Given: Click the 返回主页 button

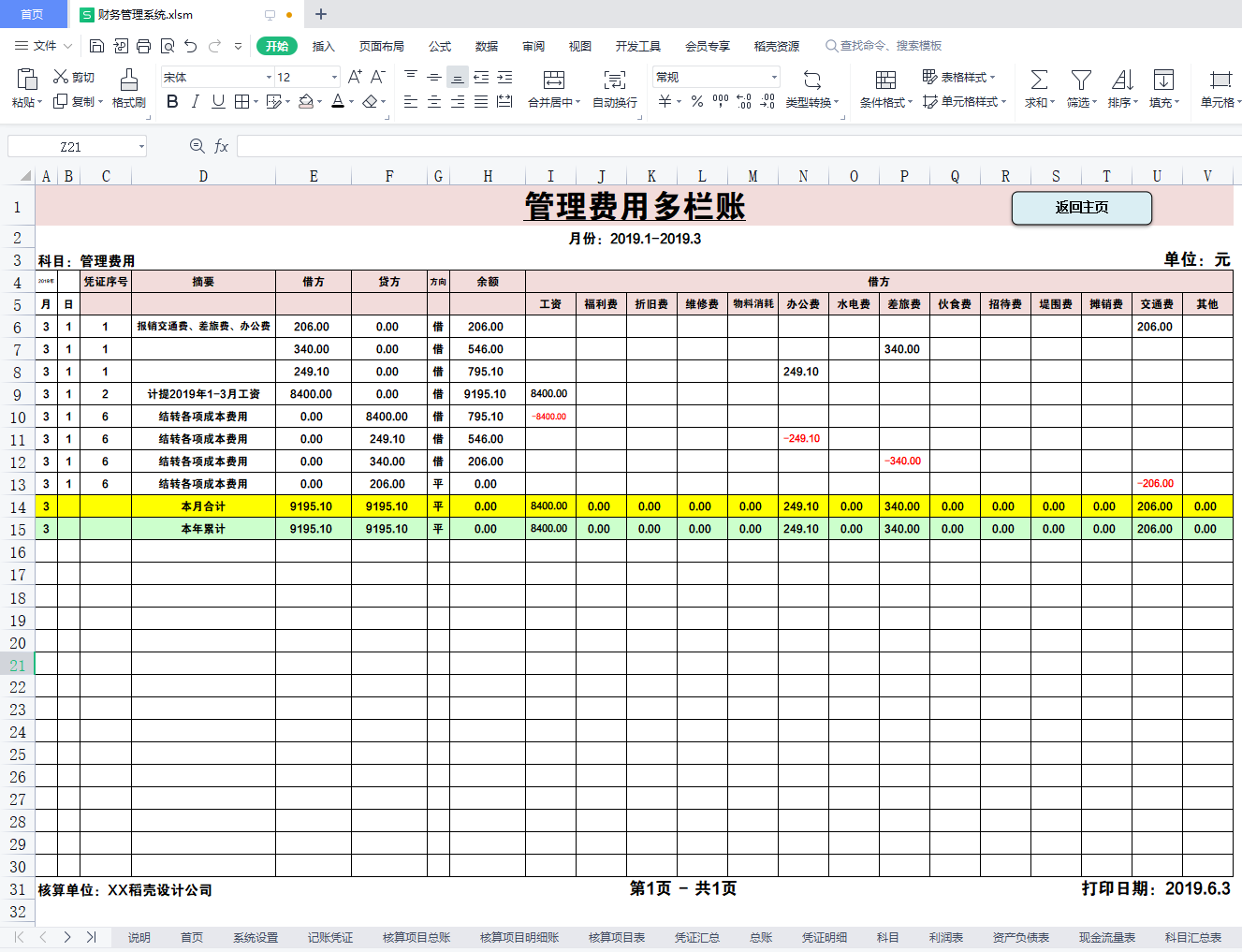Looking at the screenshot, I should [x=1081, y=208].
